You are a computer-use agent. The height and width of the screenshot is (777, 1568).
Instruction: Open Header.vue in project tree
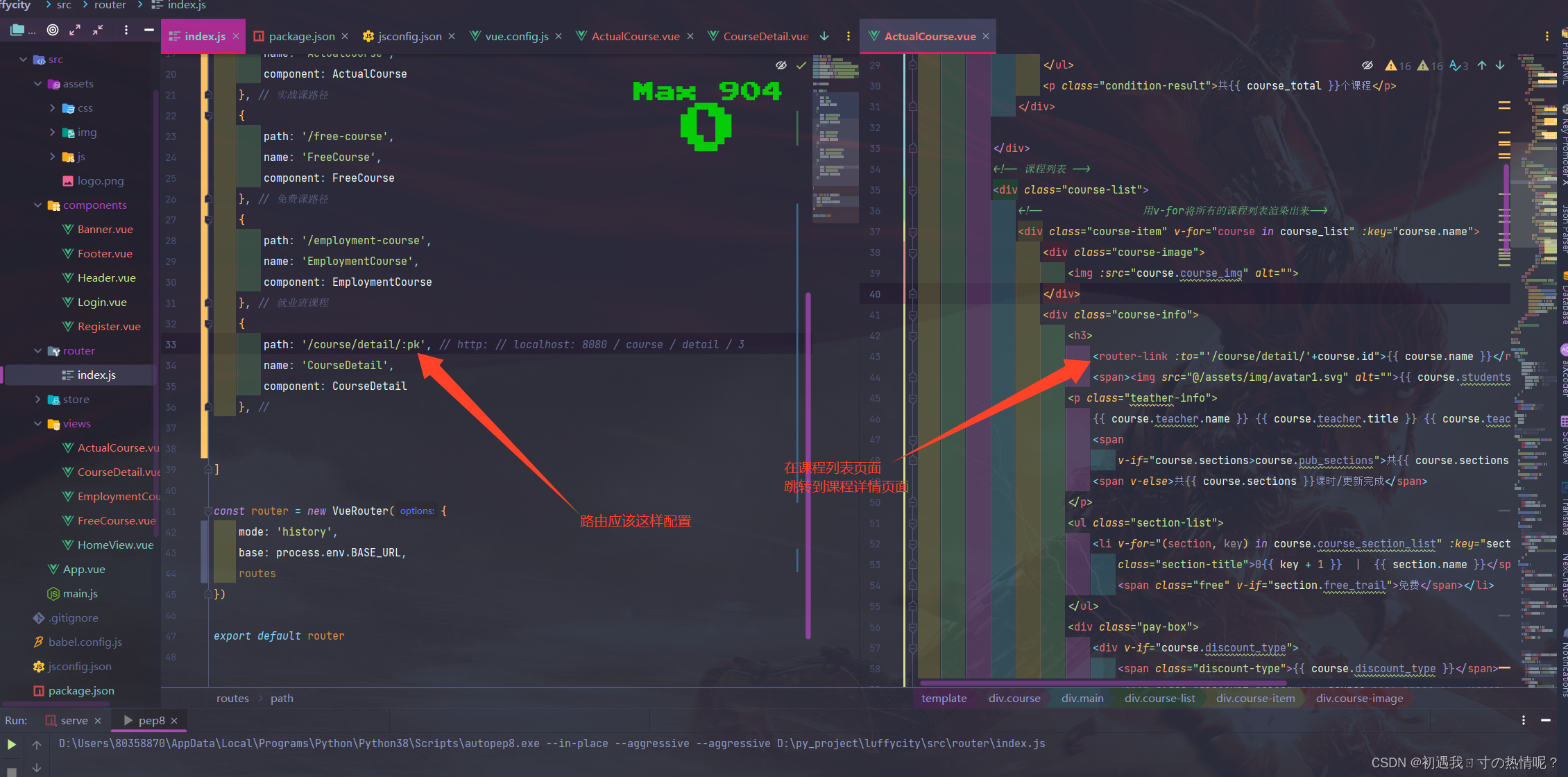(106, 278)
